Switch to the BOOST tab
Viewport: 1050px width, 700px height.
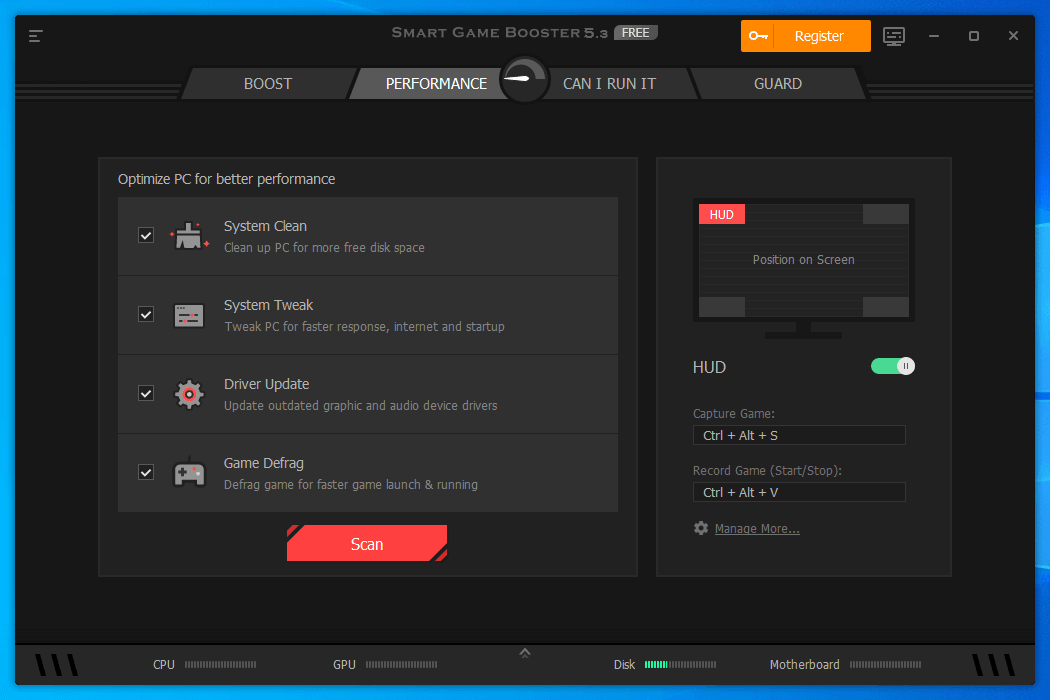(x=267, y=84)
